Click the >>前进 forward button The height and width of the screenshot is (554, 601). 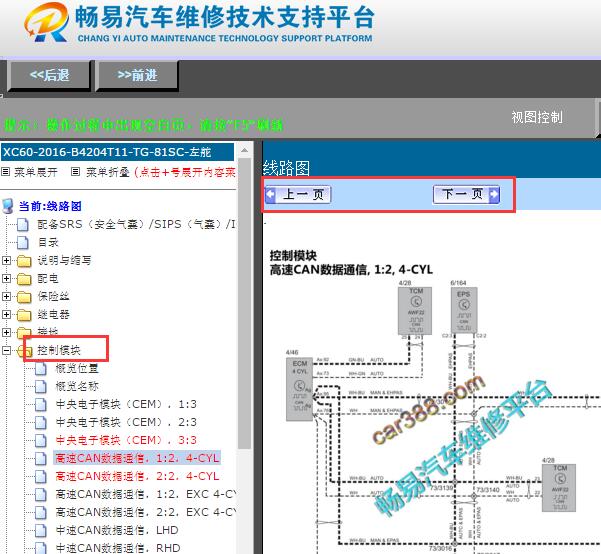[137, 75]
